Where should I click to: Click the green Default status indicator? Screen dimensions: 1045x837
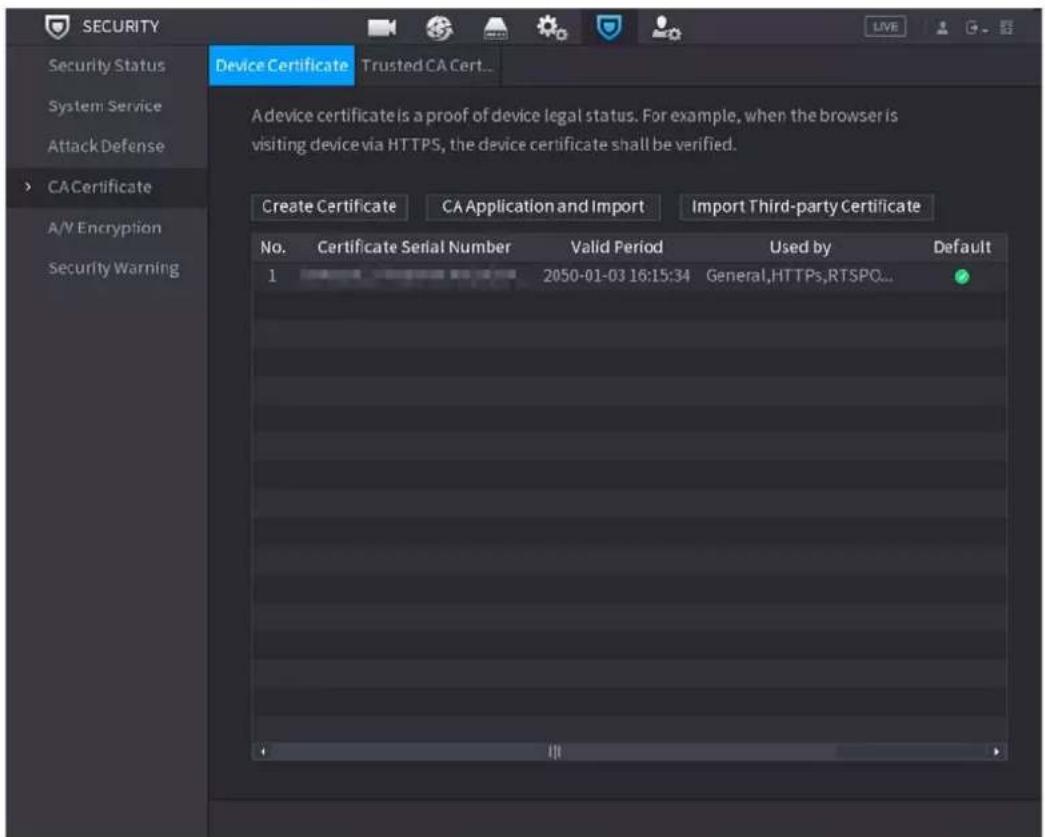coord(962,277)
